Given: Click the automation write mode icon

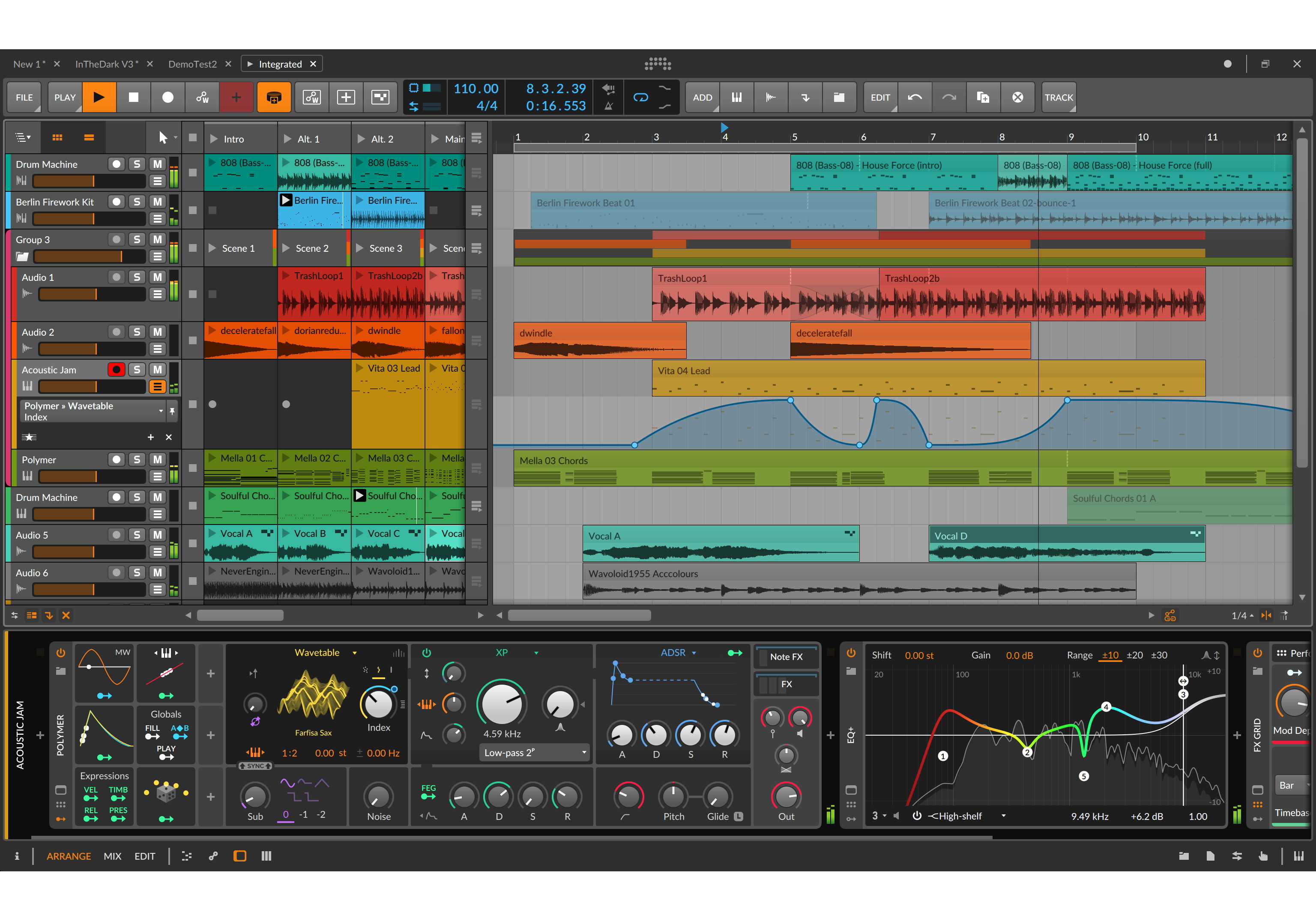Looking at the screenshot, I should [202, 97].
